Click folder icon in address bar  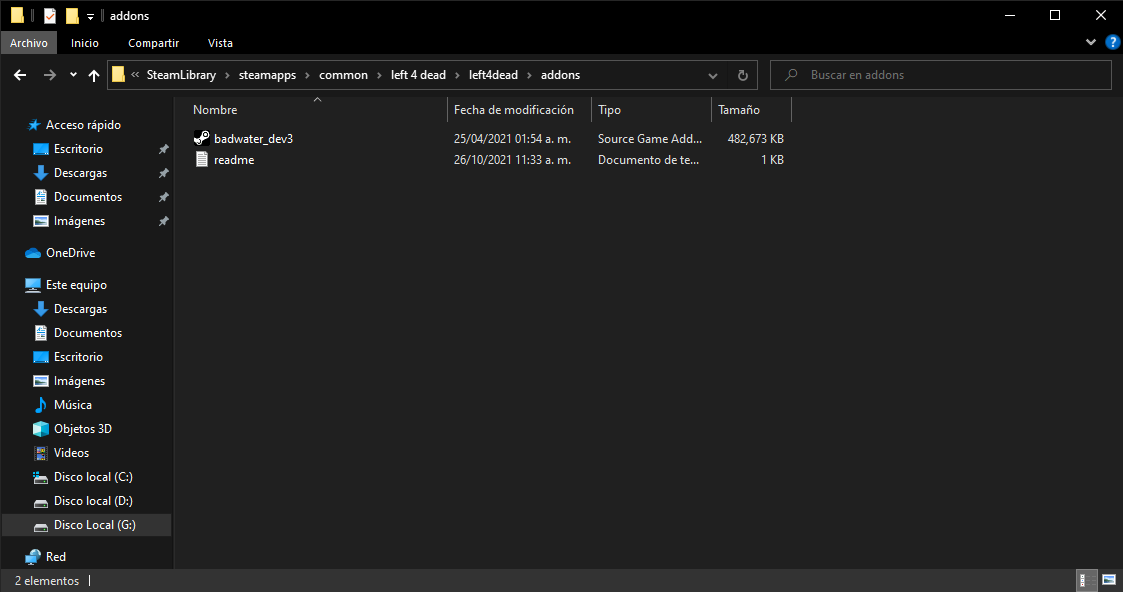click(119, 74)
